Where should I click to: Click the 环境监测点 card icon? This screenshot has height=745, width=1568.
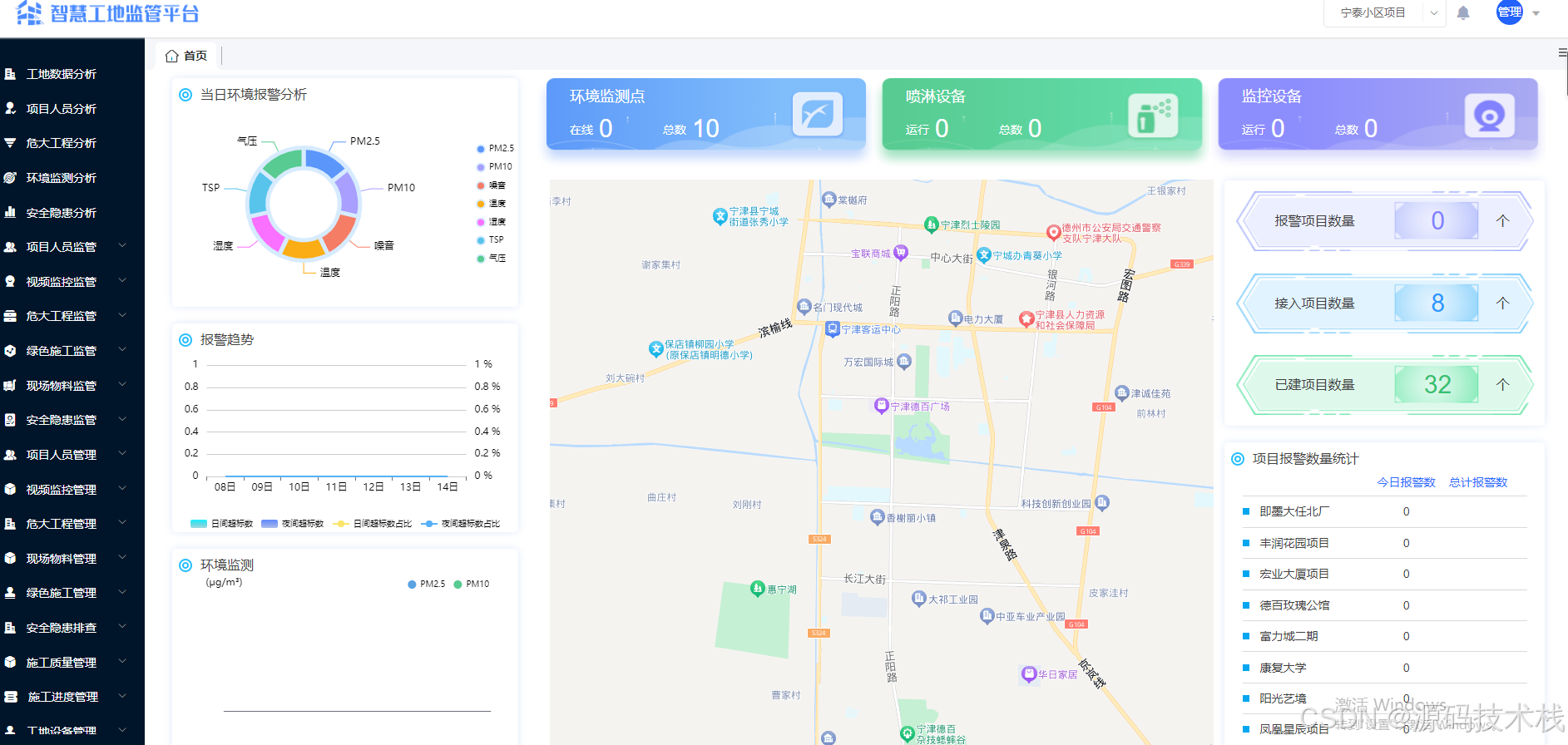pyautogui.click(x=817, y=114)
